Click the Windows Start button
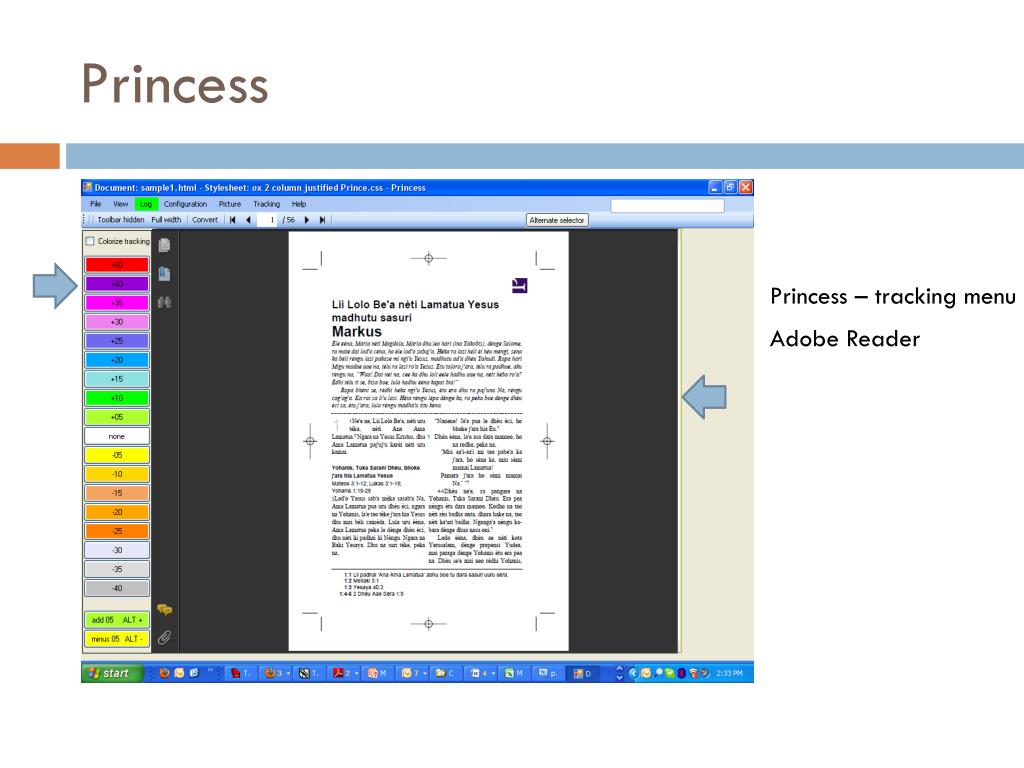Viewport: 1024px width, 768px height. (x=112, y=673)
